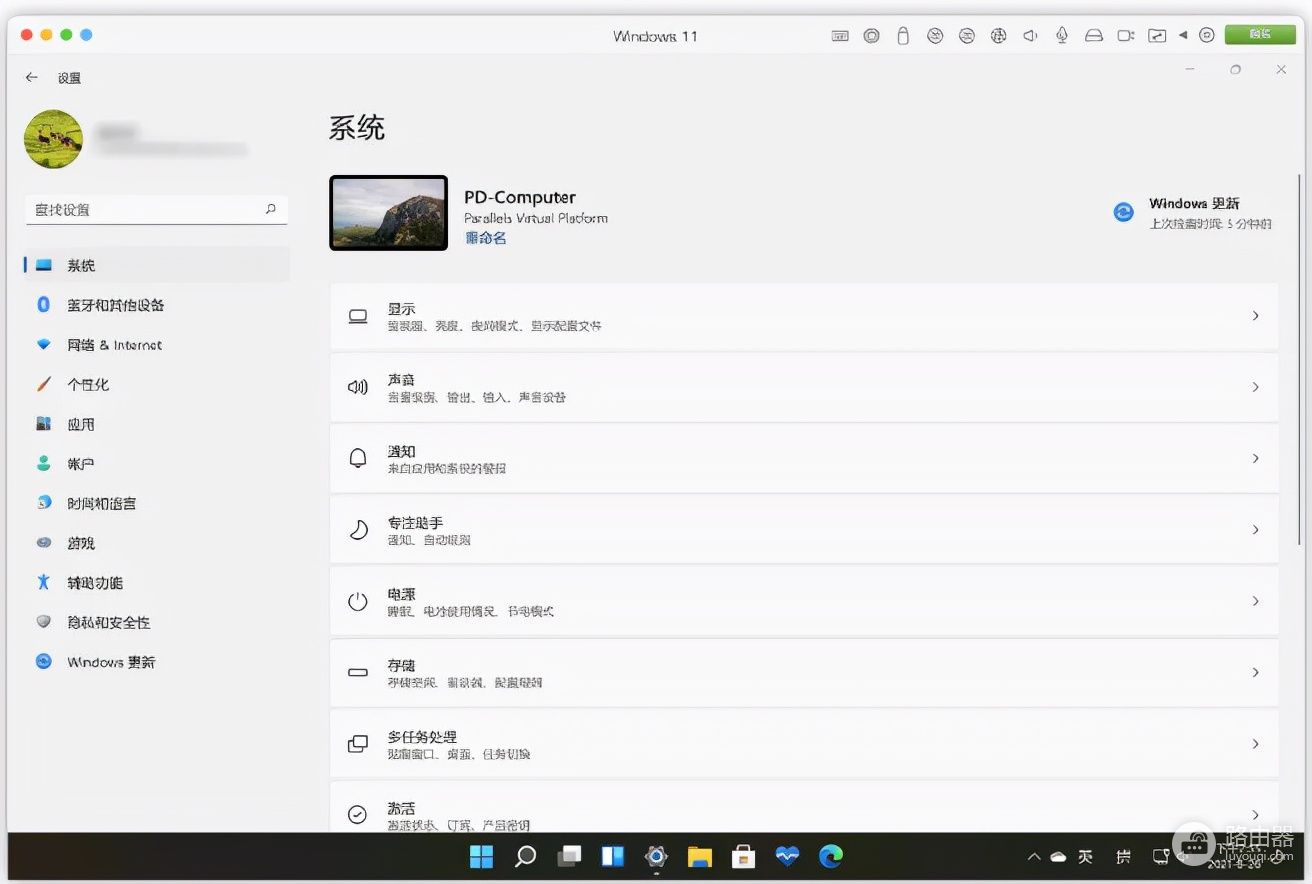Select 个性化 in the sidebar
The height and width of the screenshot is (884, 1312).
(88, 384)
